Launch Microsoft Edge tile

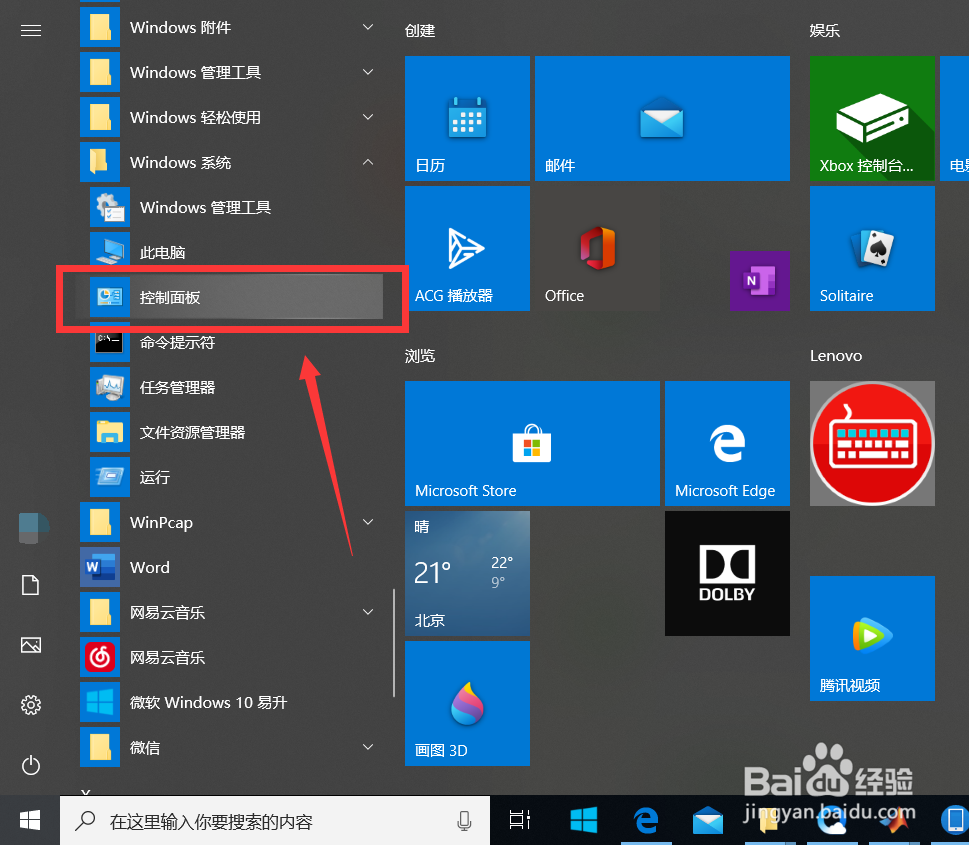727,443
